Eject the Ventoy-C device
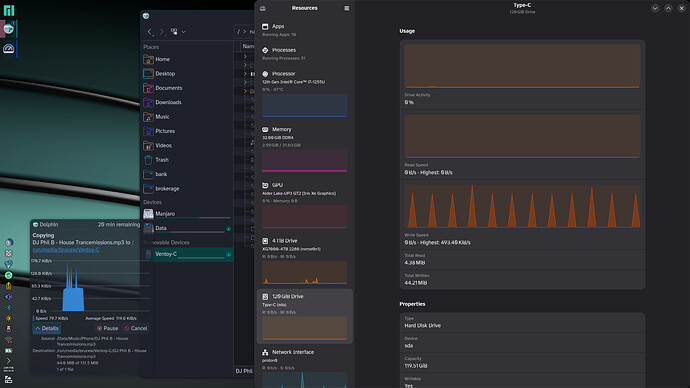This screenshot has height=388, width=690. tap(228, 255)
